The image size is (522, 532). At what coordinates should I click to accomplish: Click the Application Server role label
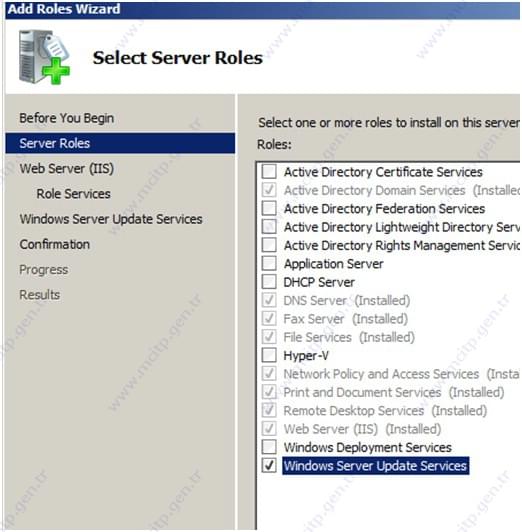click(334, 264)
